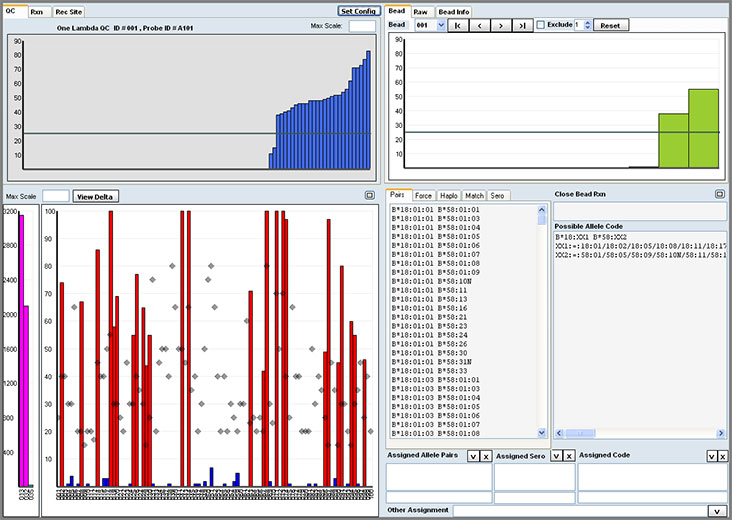Switch to the Rec Site tab

click(x=69, y=11)
